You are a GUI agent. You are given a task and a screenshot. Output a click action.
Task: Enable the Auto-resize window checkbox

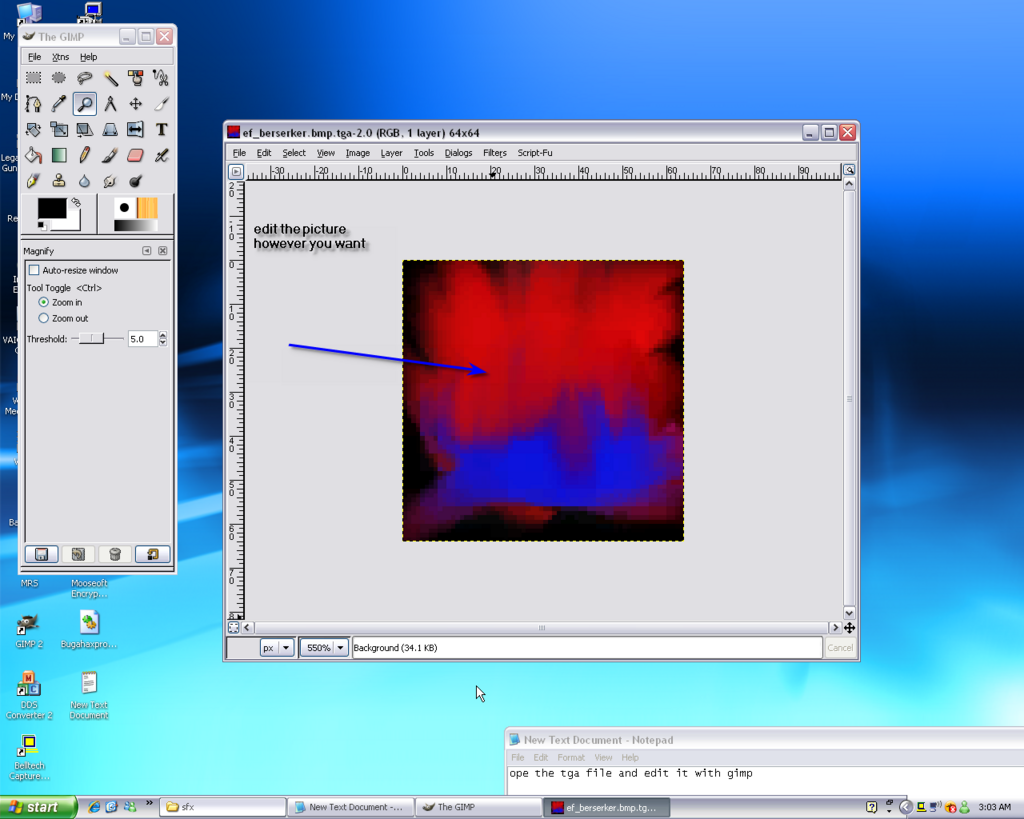[35, 270]
